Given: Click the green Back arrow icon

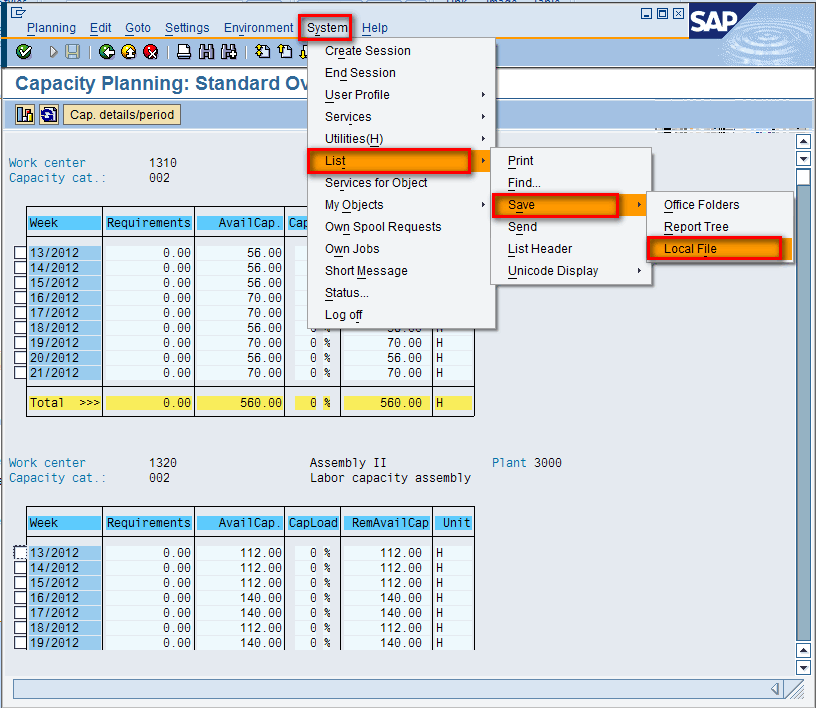Looking at the screenshot, I should point(107,52).
